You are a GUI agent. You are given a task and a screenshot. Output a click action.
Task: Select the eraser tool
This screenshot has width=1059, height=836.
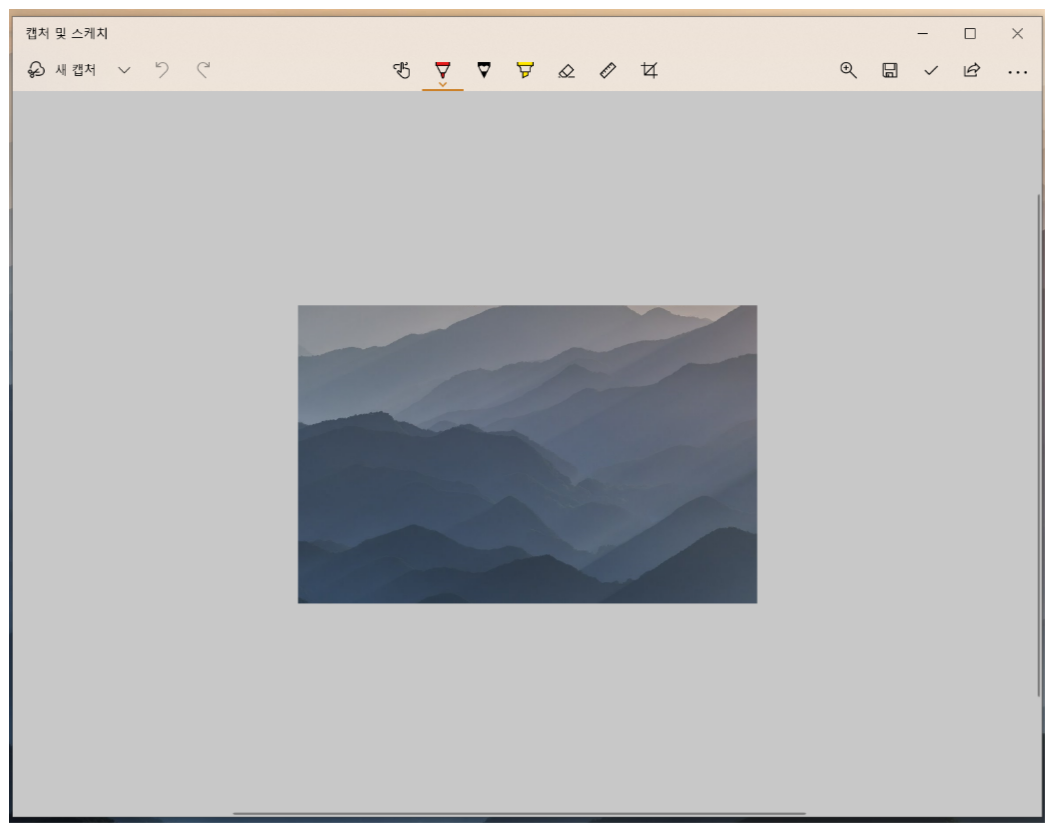point(567,70)
